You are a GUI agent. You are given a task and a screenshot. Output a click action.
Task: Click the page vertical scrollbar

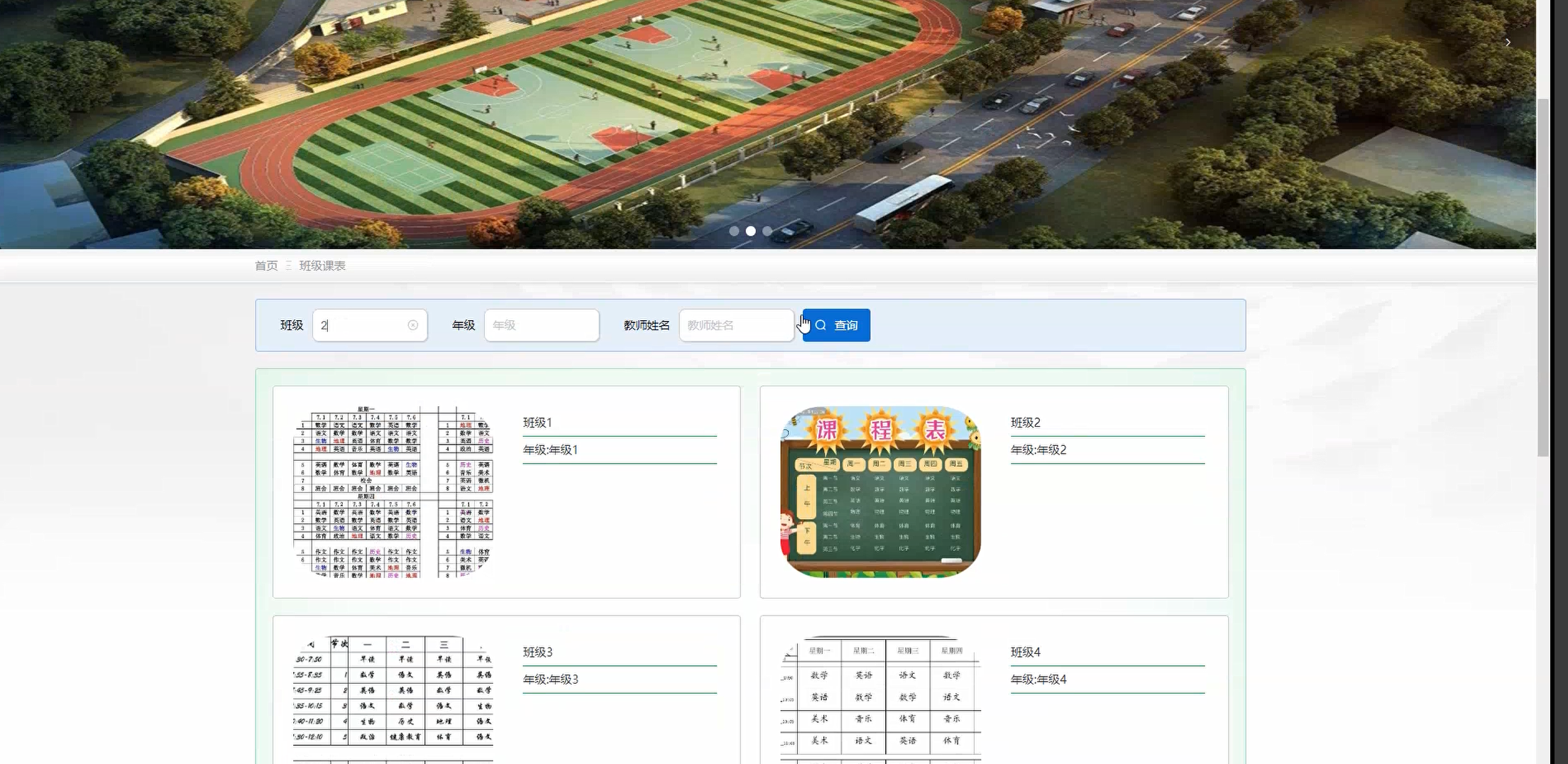(1543, 277)
